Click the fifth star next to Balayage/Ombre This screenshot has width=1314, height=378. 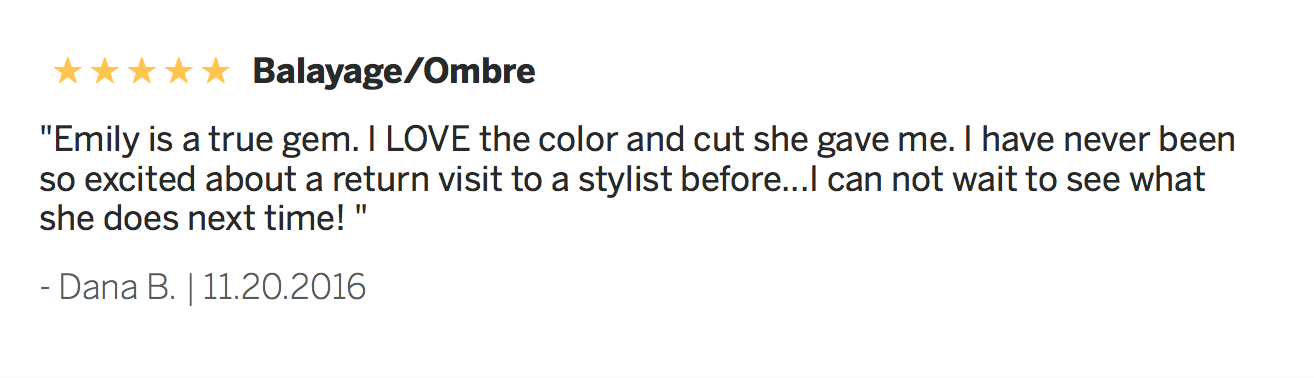click(x=215, y=71)
